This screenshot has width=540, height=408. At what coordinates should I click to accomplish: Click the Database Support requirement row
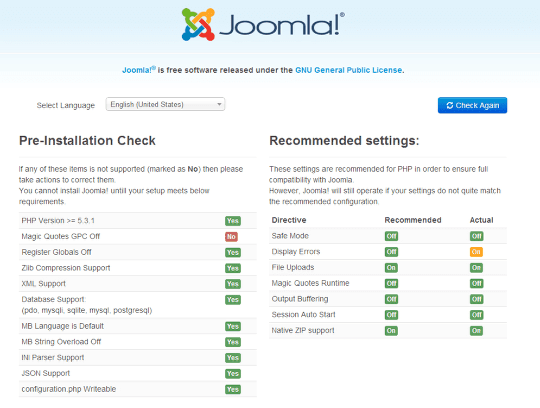coord(138,305)
